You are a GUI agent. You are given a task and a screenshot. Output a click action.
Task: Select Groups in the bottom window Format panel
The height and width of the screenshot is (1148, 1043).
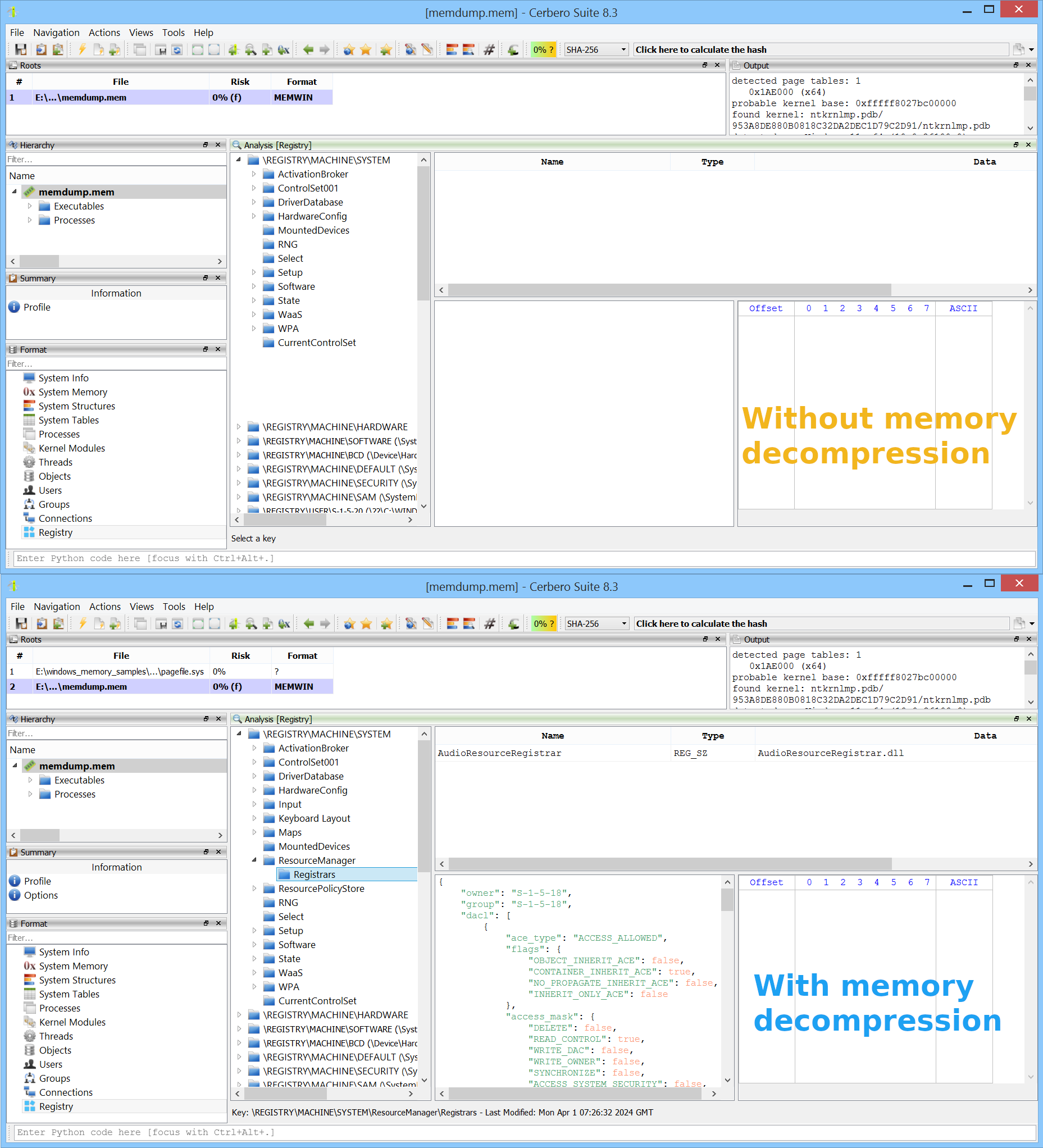click(54, 1078)
